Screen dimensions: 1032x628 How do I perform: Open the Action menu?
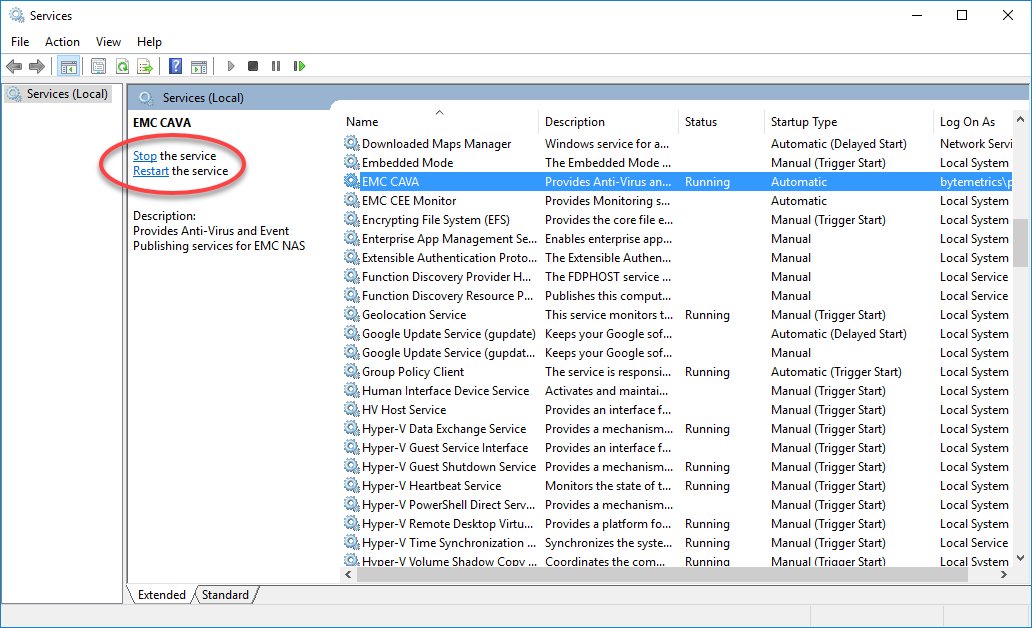(x=62, y=42)
